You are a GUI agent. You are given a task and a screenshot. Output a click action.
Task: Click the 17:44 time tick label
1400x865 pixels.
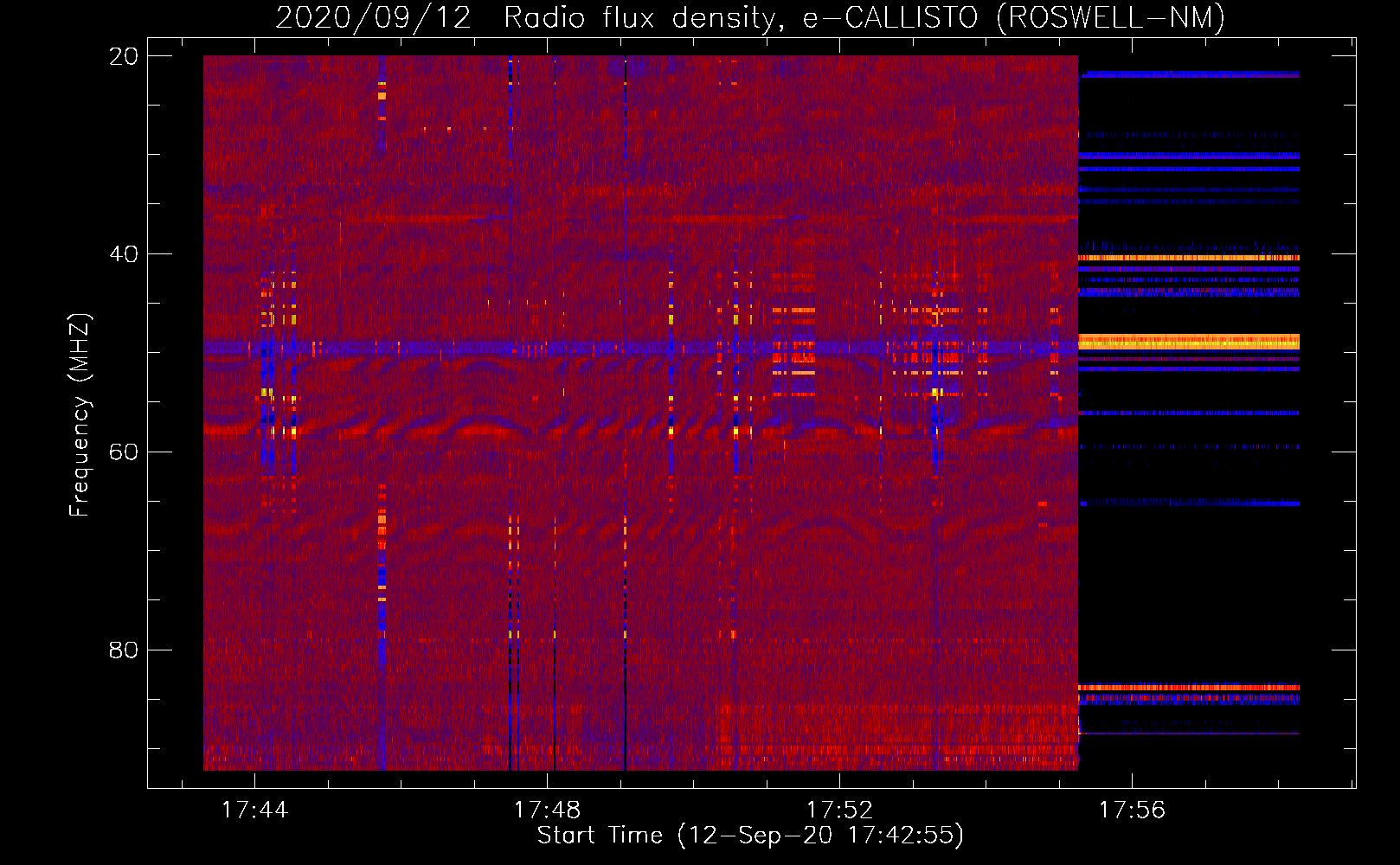(254, 811)
